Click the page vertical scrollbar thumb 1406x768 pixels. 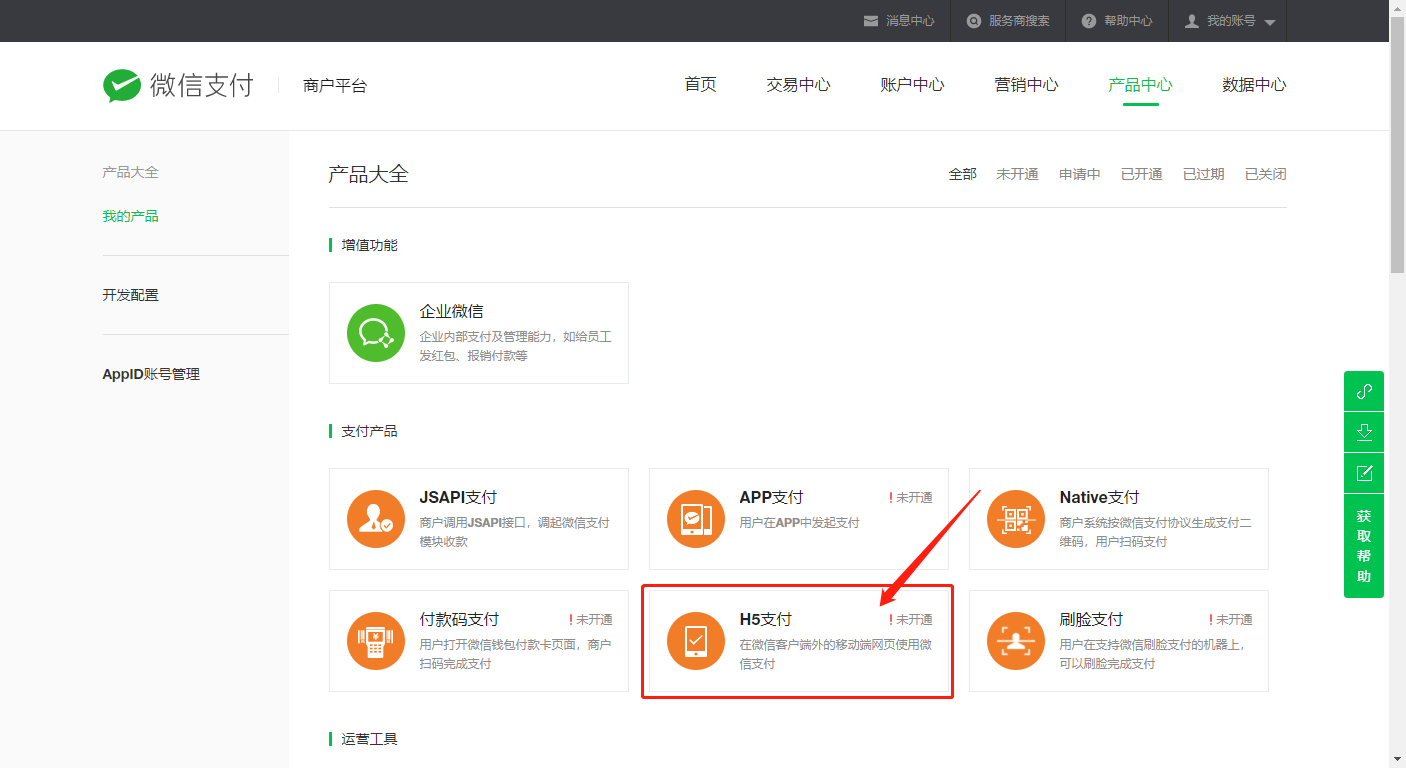(x=1398, y=145)
